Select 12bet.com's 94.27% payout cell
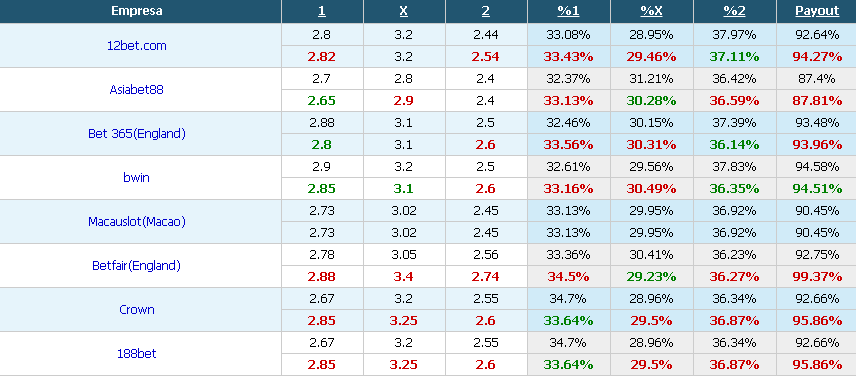This screenshot has height=376, width=856. click(817, 57)
